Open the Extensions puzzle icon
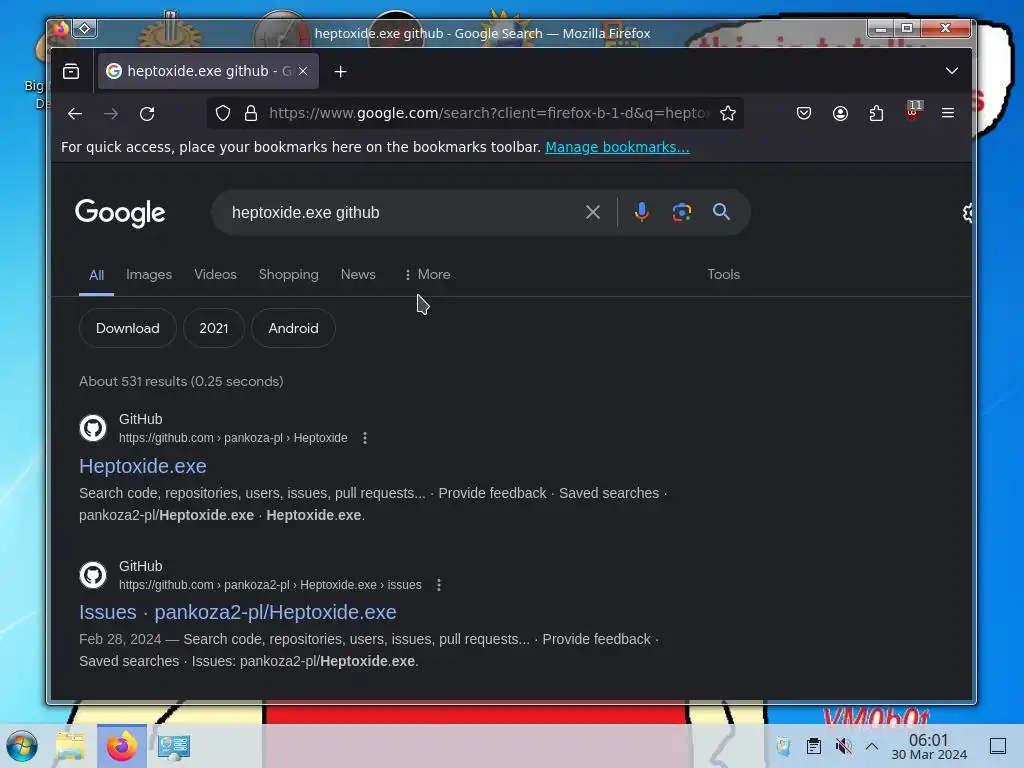The height and width of the screenshot is (768, 1024). click(876, 114)
